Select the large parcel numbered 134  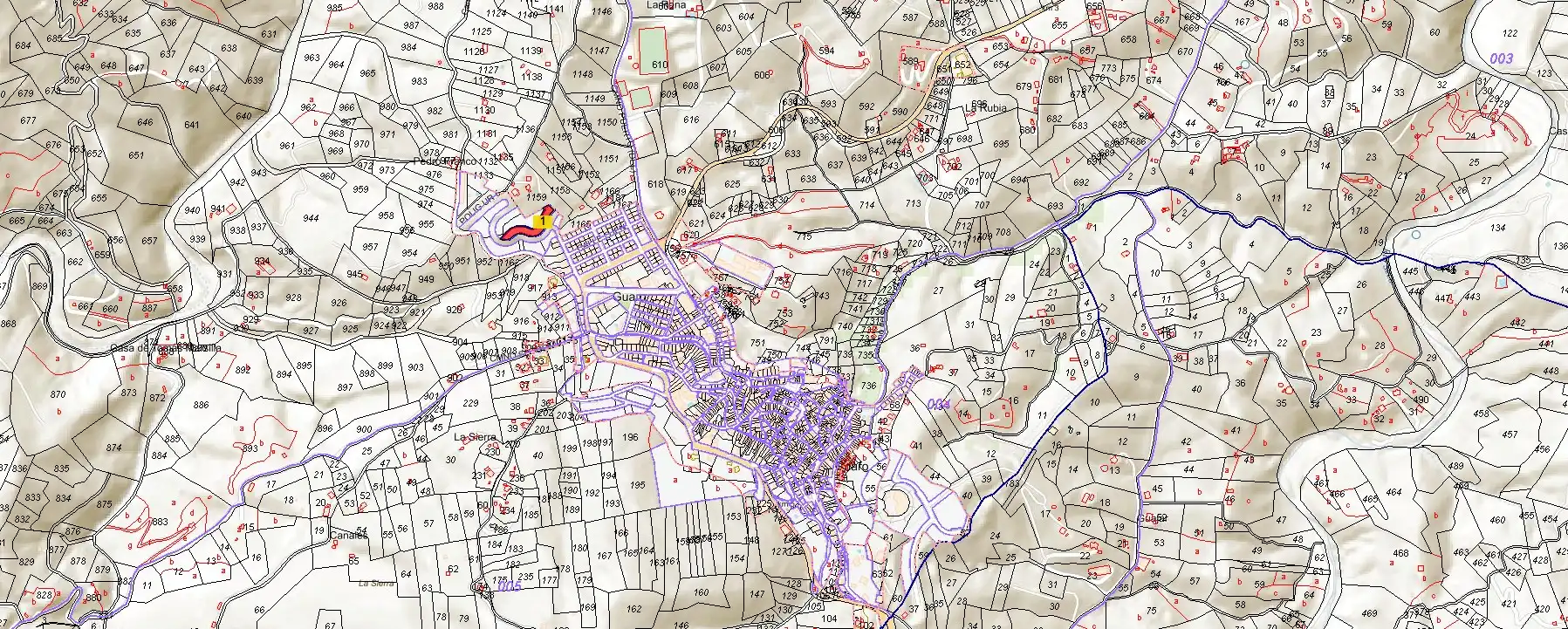coord(1498,228)
